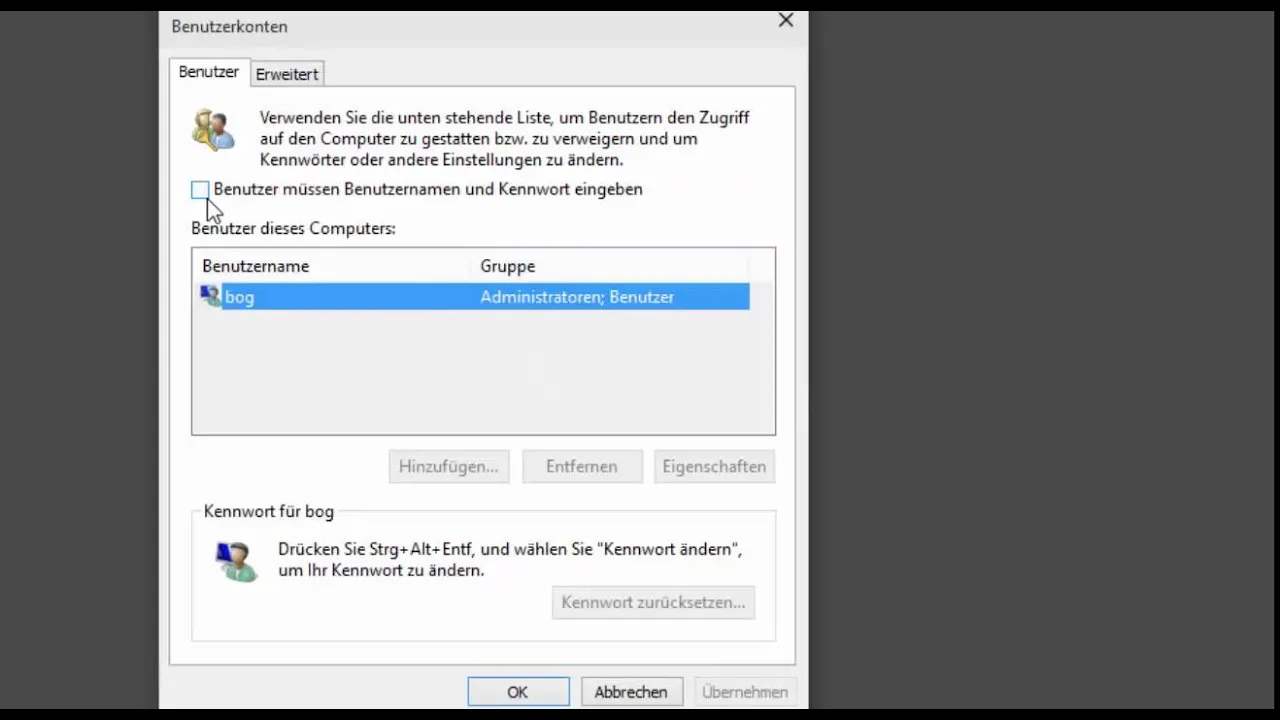Click the Hinzufügen... button
Viewport: 1280px width, 720px height.
[449, 466]
